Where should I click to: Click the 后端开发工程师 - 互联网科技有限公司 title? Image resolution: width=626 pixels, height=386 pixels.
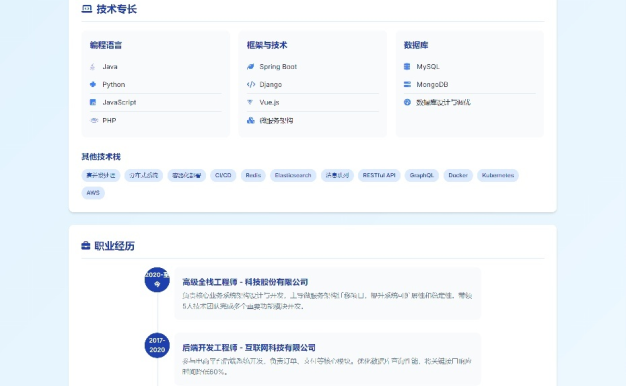coord(249,348)
